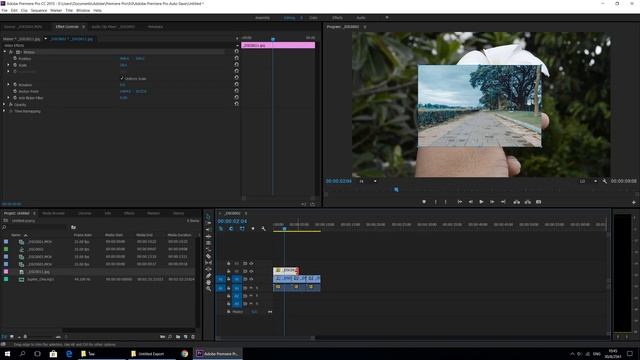Click the pink label of jpg item
Image resolution: width=640 pixels, height=360 pixels.
pyautogui.click(x=6, y=271)
